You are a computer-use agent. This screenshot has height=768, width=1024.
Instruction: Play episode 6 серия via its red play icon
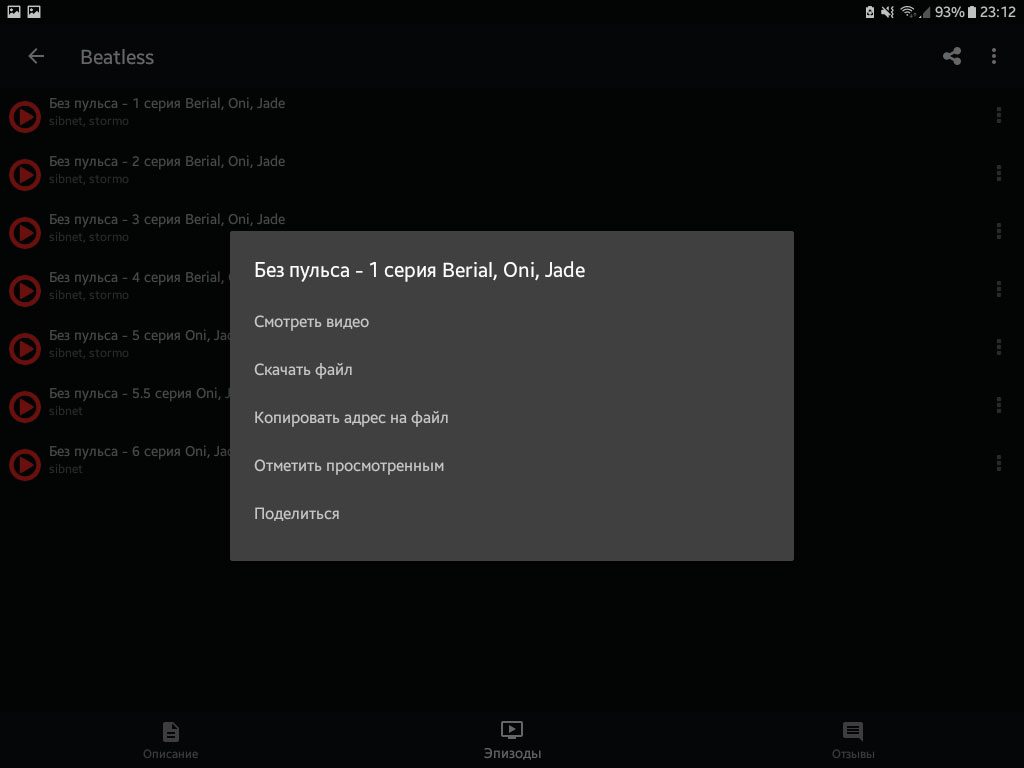click(x=25, y=465)
